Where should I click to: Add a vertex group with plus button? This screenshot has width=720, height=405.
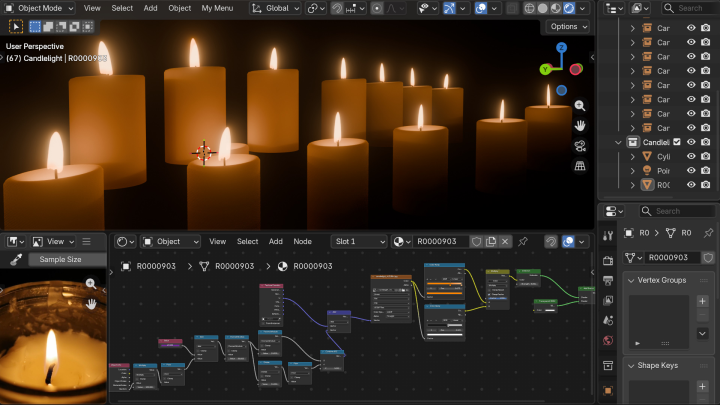click(x=702, y=301)
